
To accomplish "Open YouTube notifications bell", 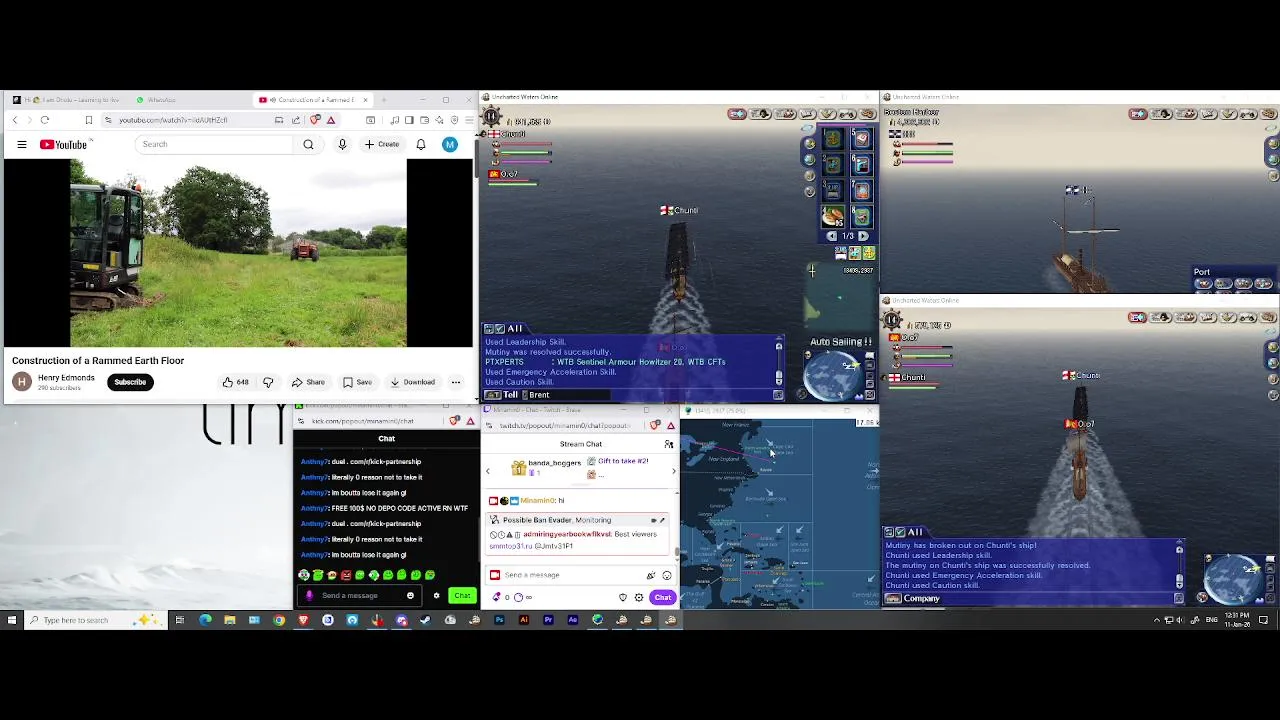I will tap(421, 144).
